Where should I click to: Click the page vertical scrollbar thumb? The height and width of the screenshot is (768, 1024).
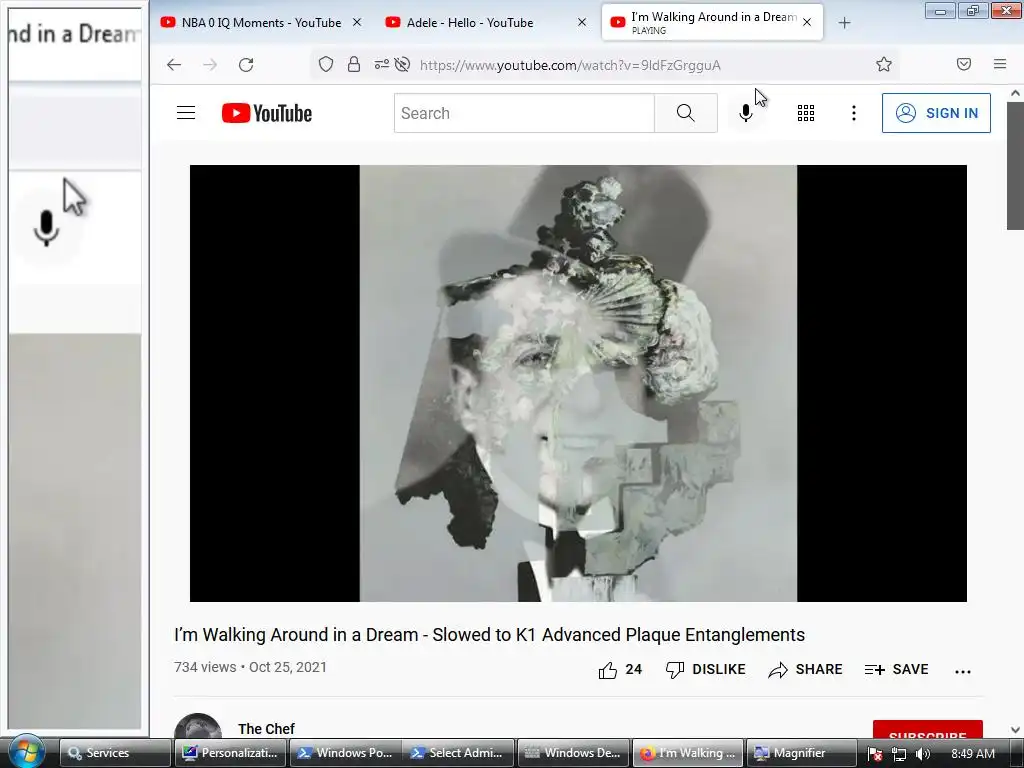[x=1015, y=167]
